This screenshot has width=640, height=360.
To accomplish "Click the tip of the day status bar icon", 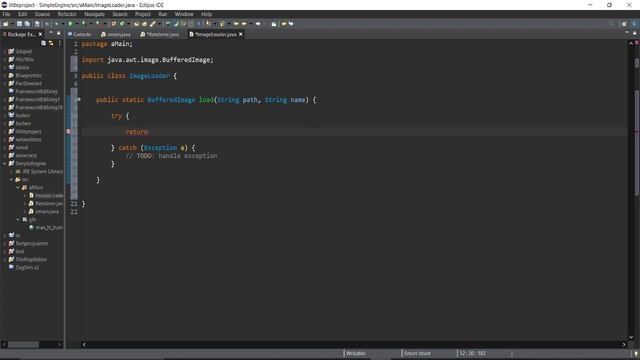I will pos(636,353).
